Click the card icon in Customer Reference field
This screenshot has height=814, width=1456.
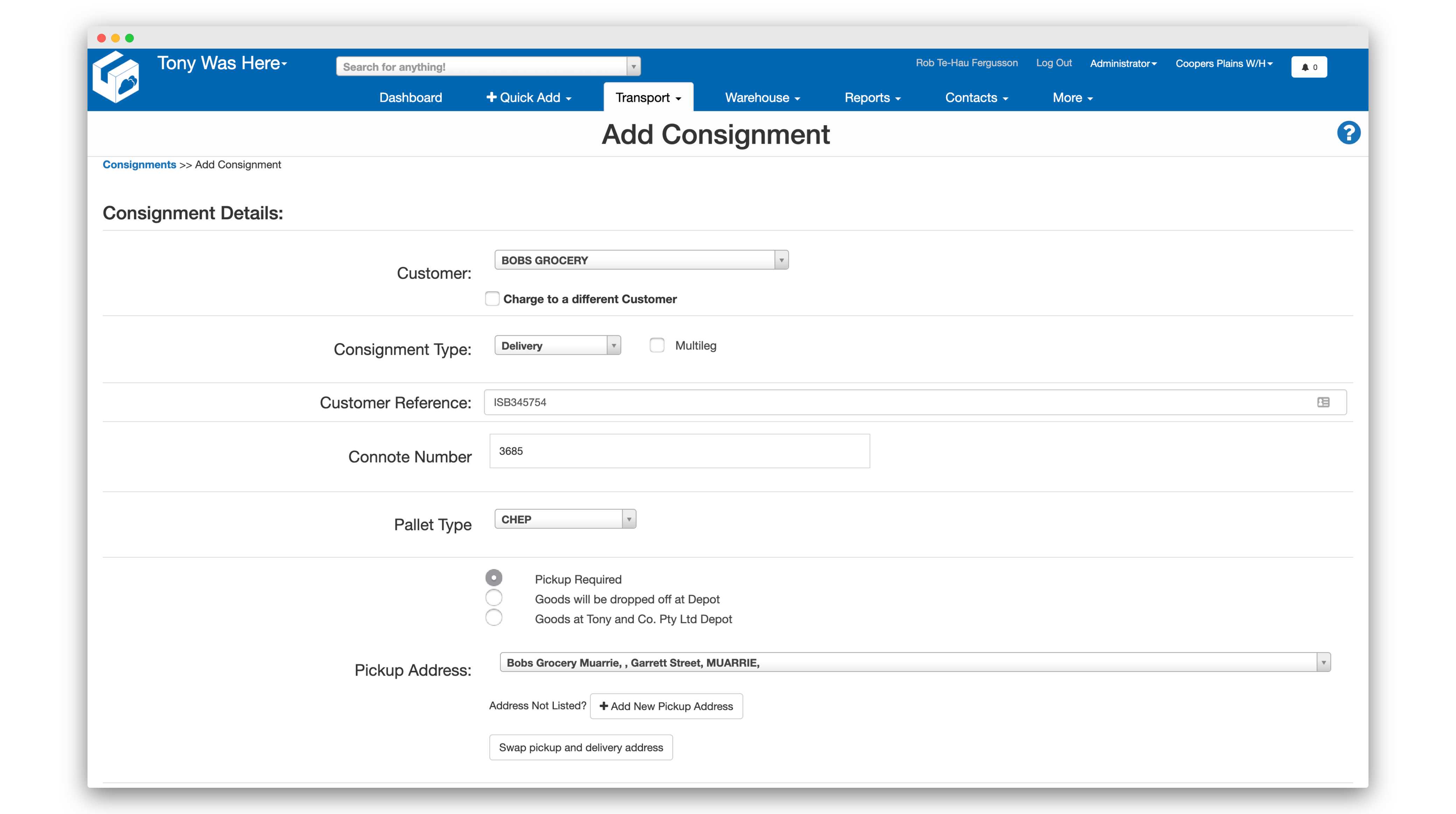click(1323, 402)
